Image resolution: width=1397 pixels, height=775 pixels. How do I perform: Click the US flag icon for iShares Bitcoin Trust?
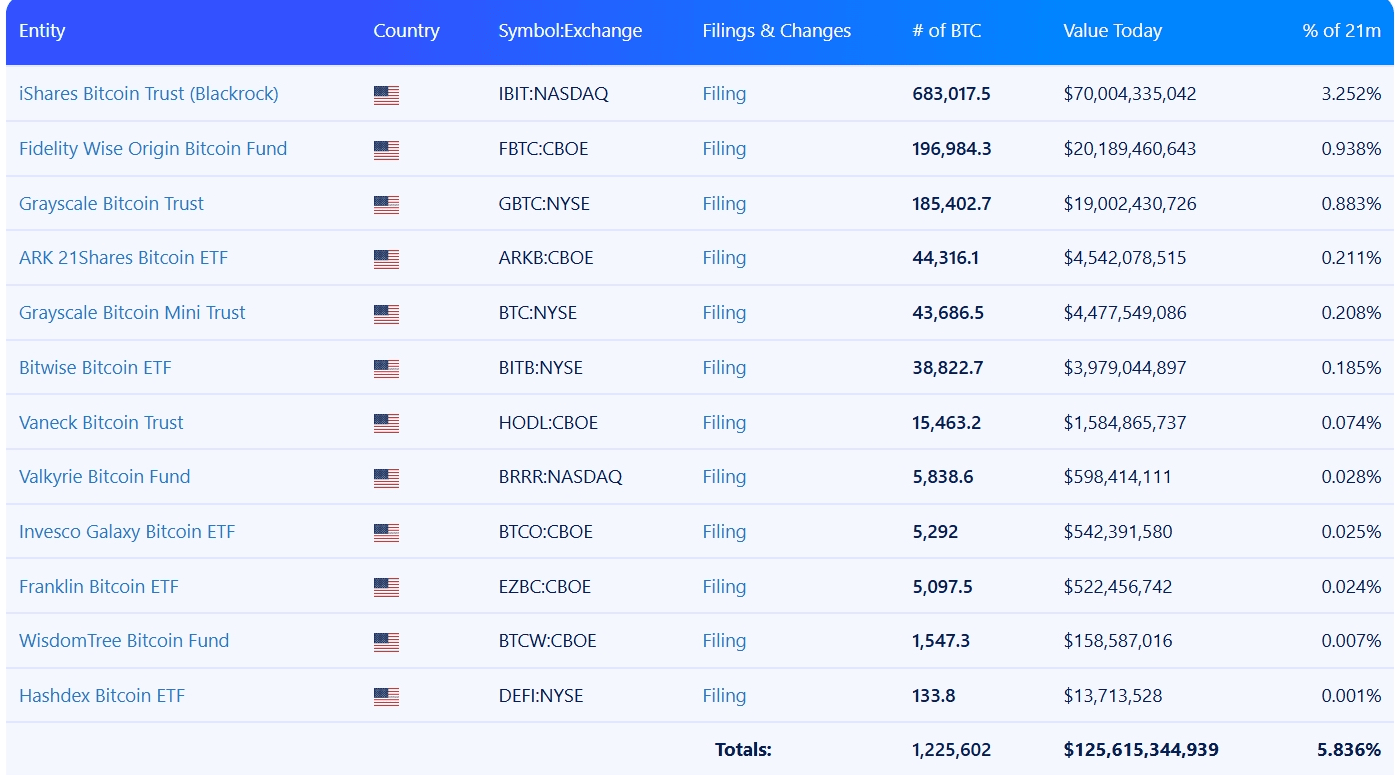click(x=386, y=95)
